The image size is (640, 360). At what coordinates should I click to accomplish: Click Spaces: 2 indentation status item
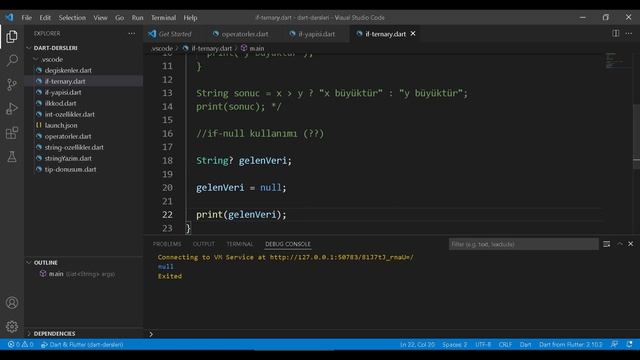[455, 344]
